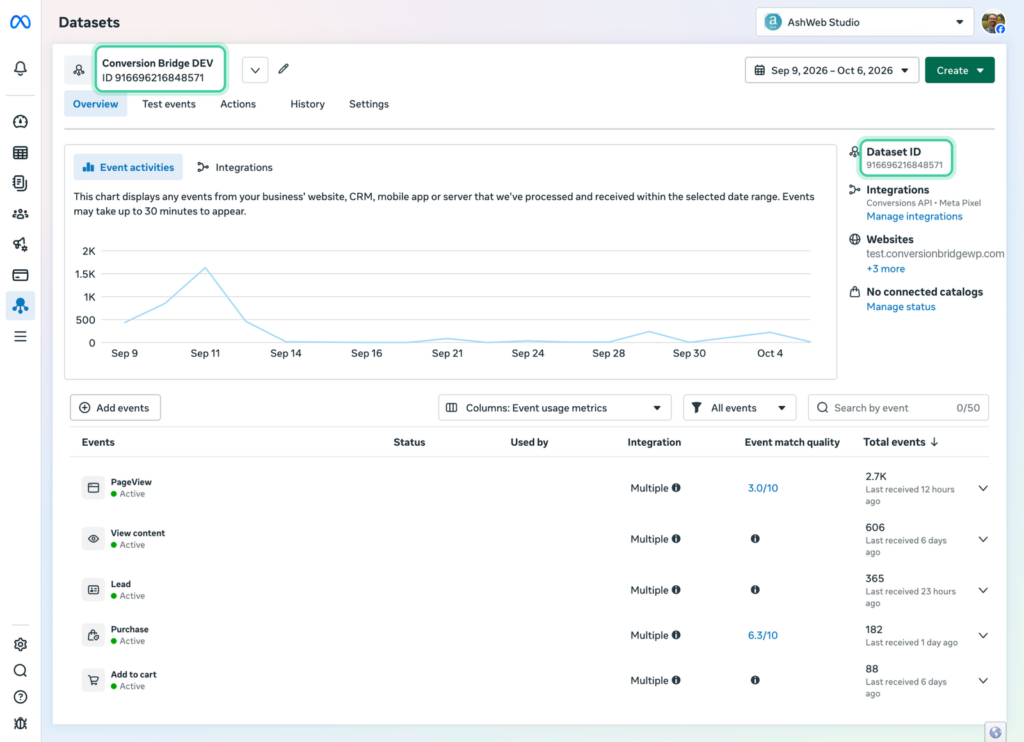1024x742 pixels.
Task: Click info icon next to View content Multiple
Action: coord(676,538)
